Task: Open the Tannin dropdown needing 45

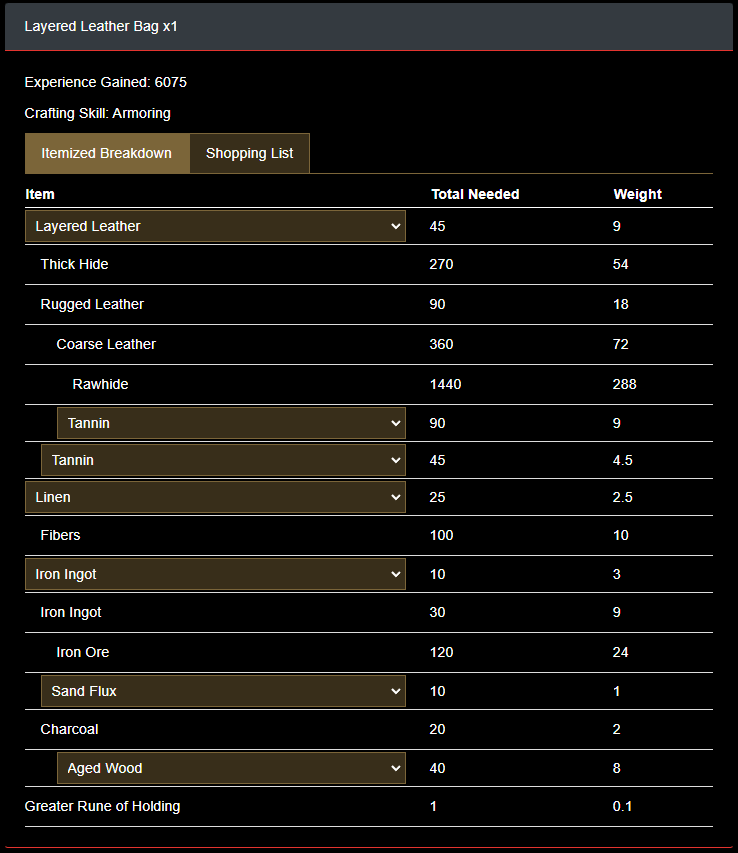Action: coord(223,460)
